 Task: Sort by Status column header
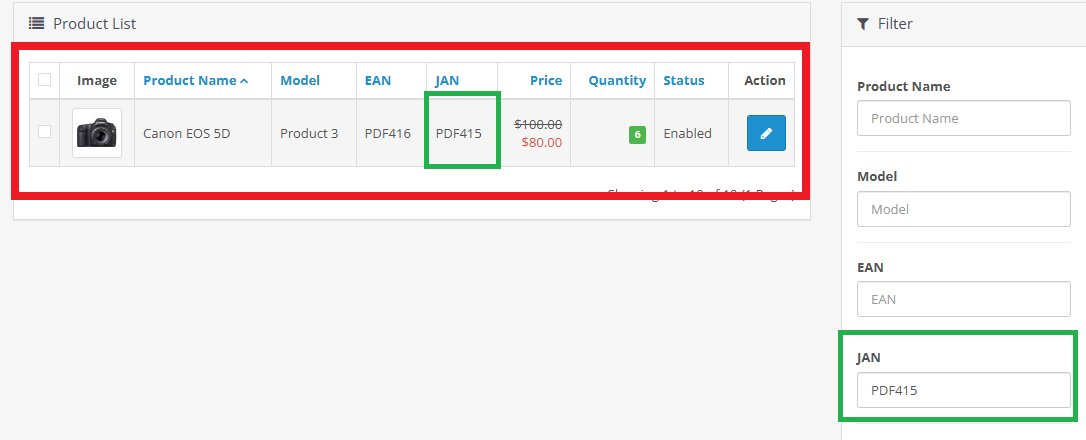click(684, 81)
